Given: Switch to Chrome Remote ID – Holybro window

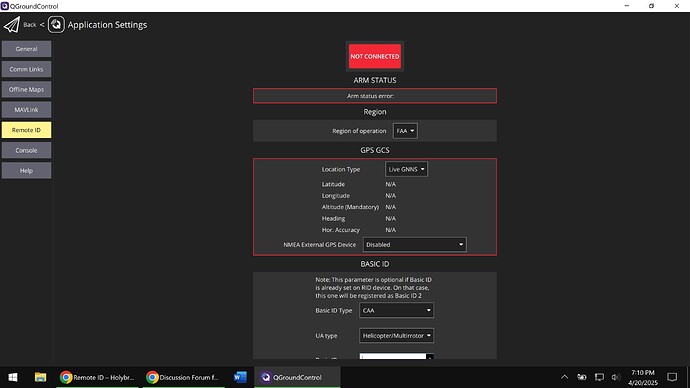Looking at the screenshot, I should click(97, 377).
